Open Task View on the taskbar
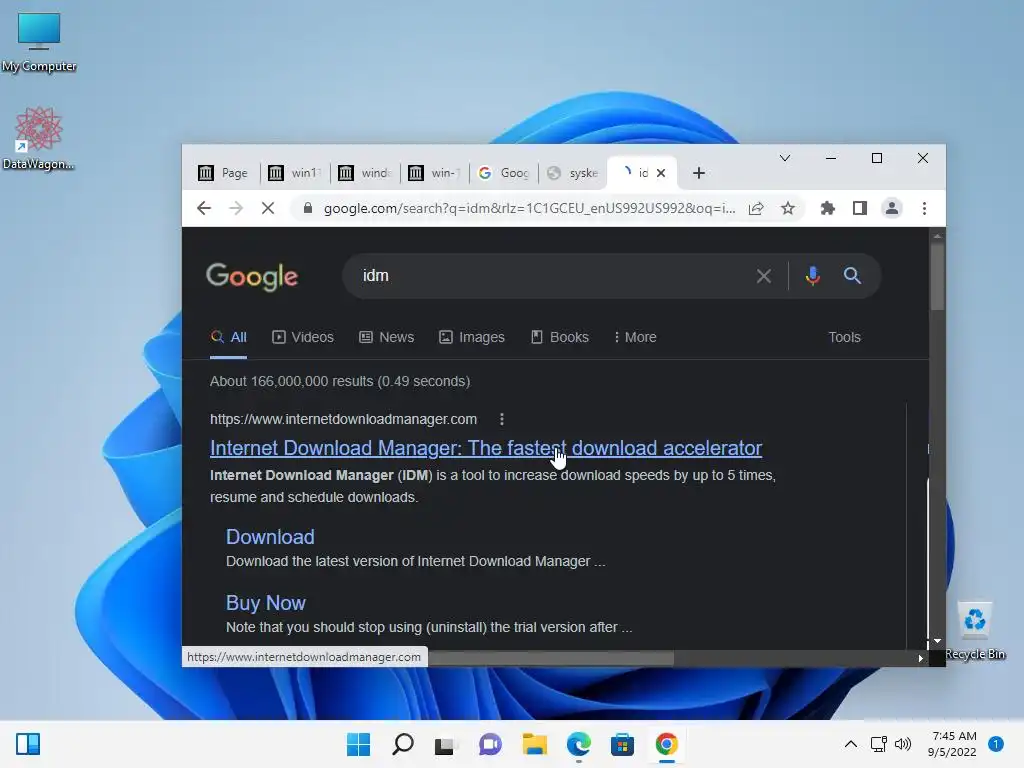 (445, 744)
